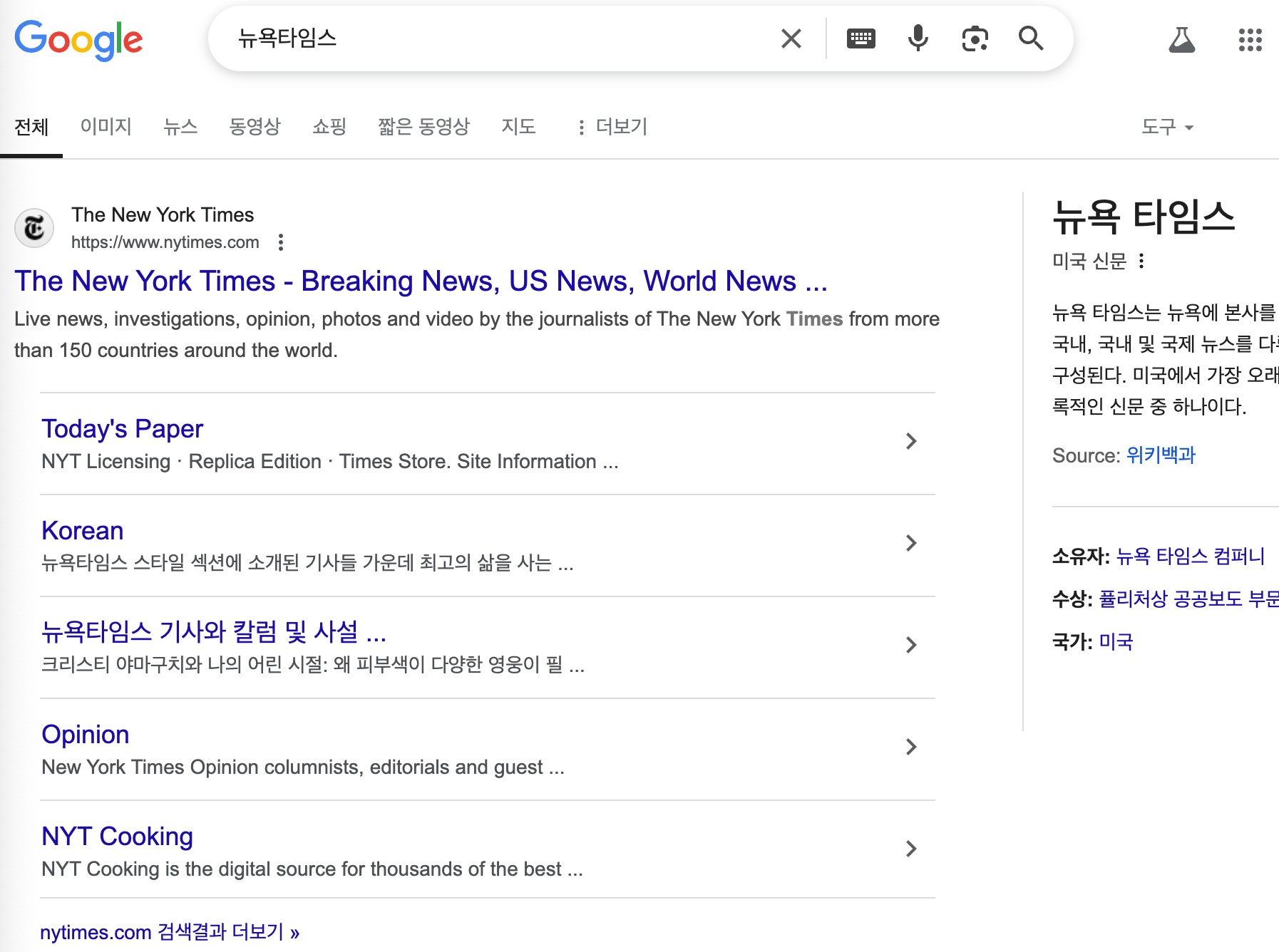Click The New York Times site name
The image size is (1279, 952).
pyautogui.click(x=163, y=214)
